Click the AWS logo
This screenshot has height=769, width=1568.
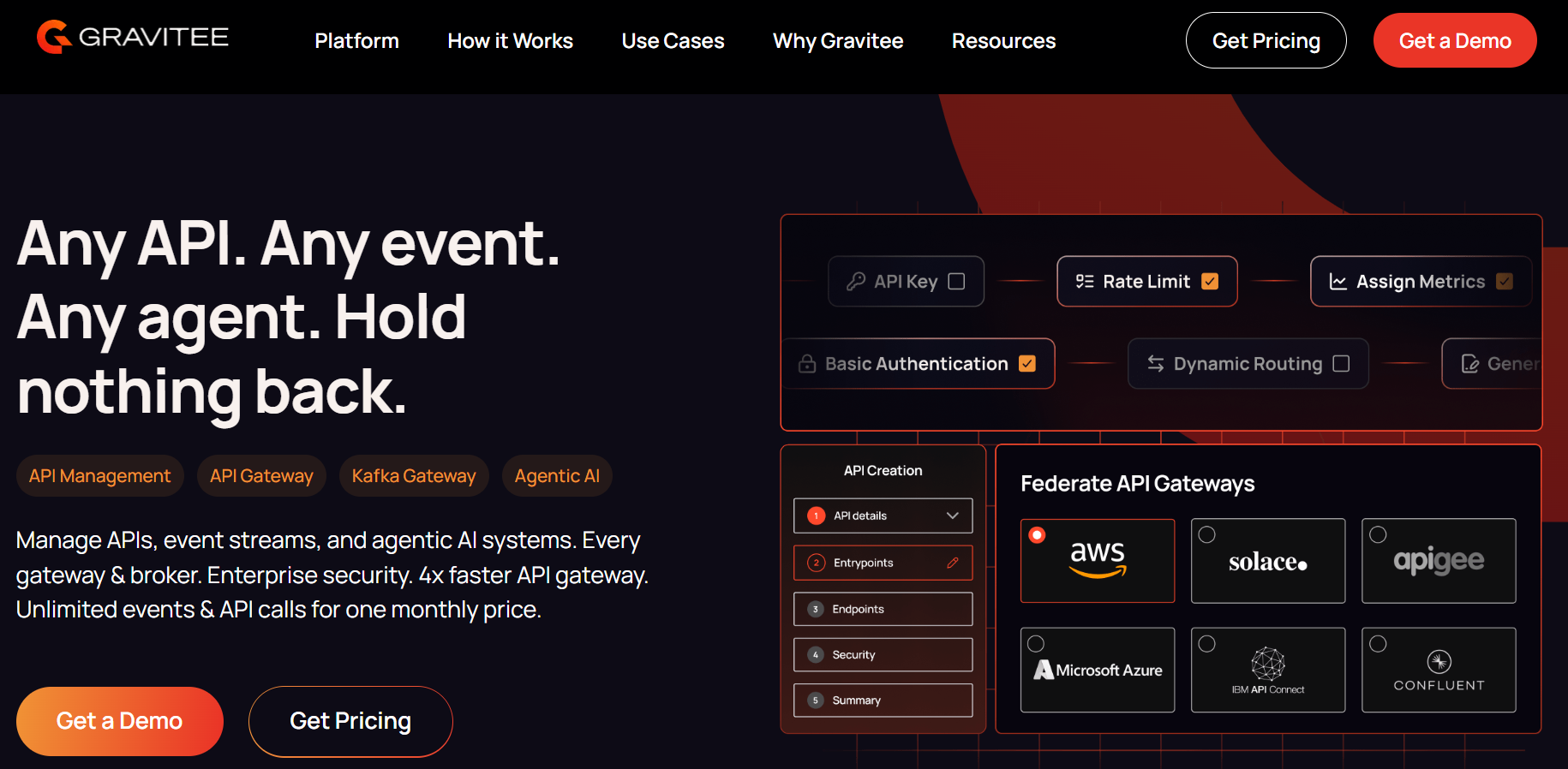pyautogui.click(x=1098, y=559)
